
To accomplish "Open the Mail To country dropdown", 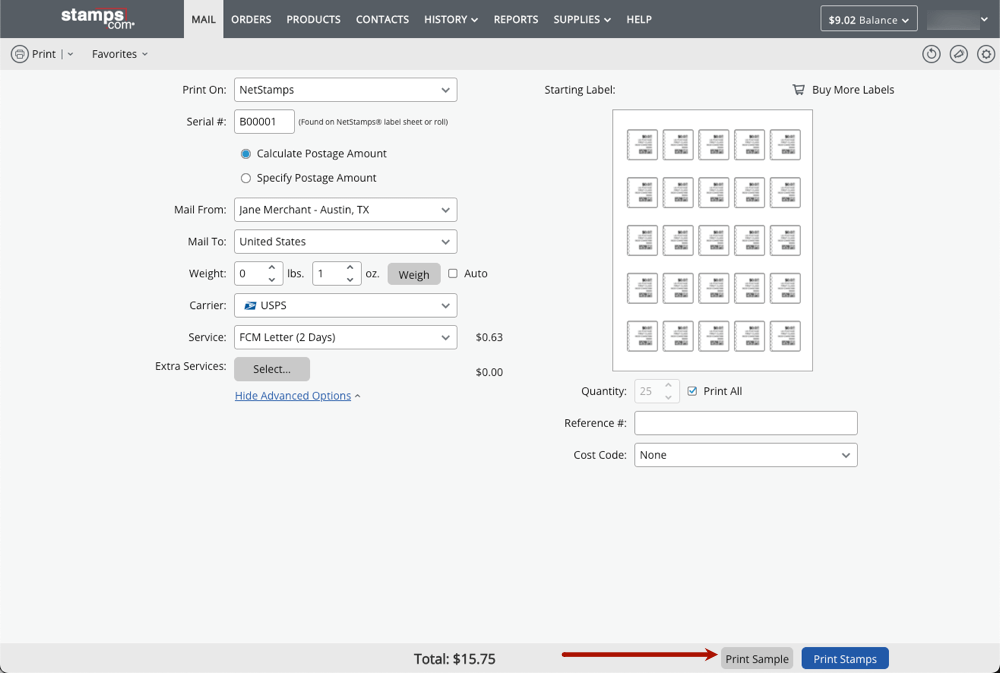I will [x=346, y=242].
